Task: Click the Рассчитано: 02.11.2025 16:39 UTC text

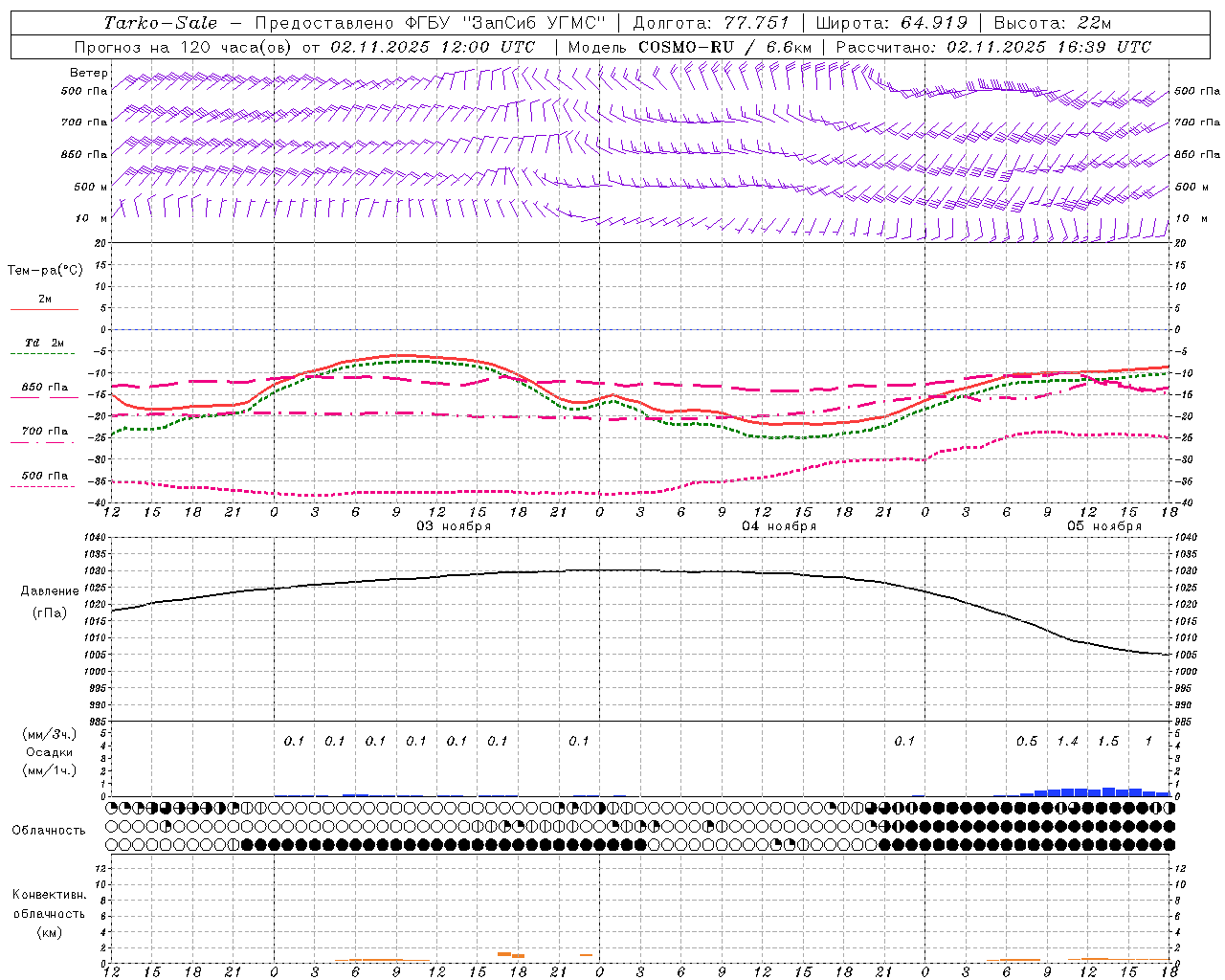Action: (993, 47)
